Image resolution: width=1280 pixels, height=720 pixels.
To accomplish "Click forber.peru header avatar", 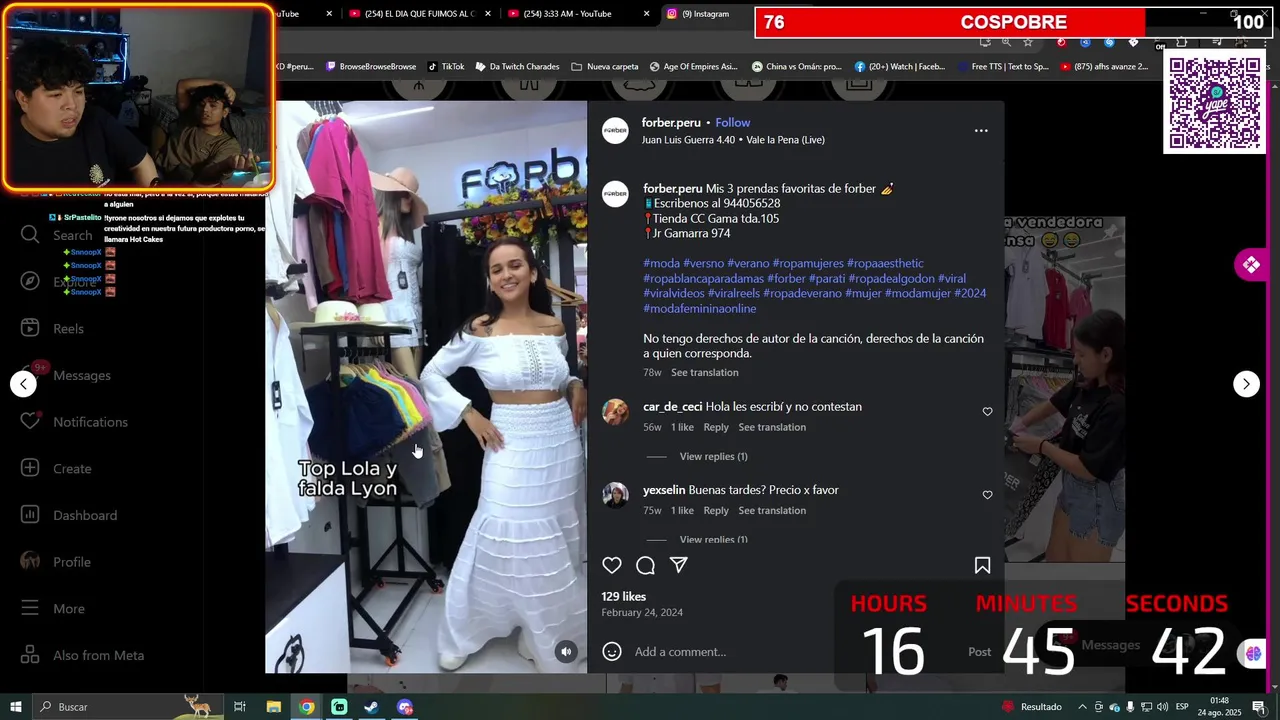I will coord(615,131).
